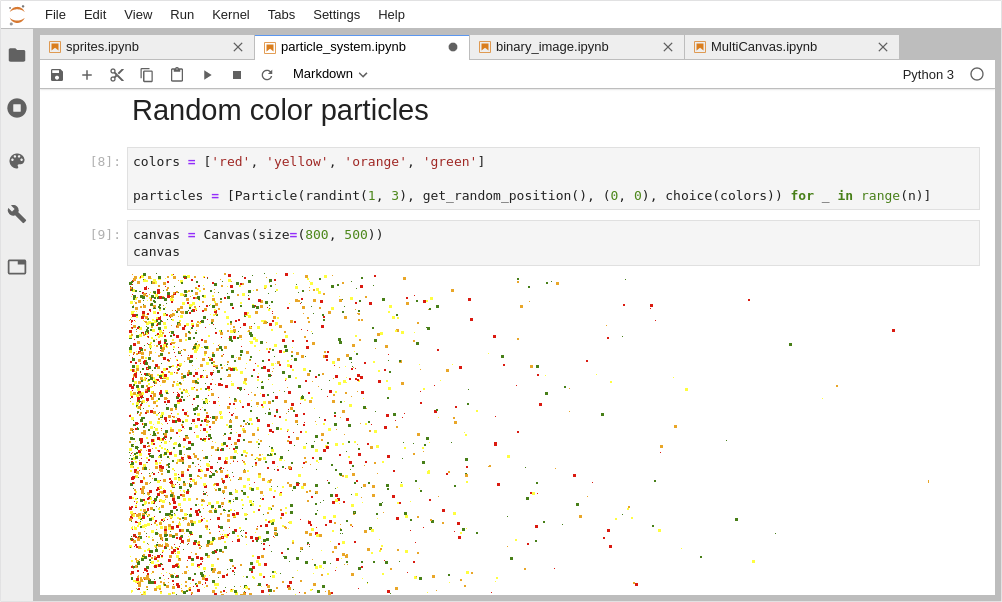Switch to the sprites.ipynb tab
This screenshot has height=602, width=1002.
click(100, 46)
